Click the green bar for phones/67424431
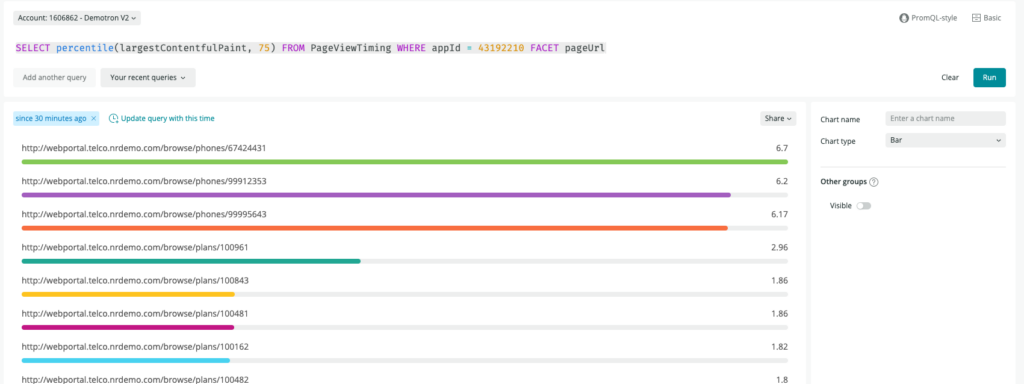Viewport: 1024px width, 384px height. coord(404,161)
